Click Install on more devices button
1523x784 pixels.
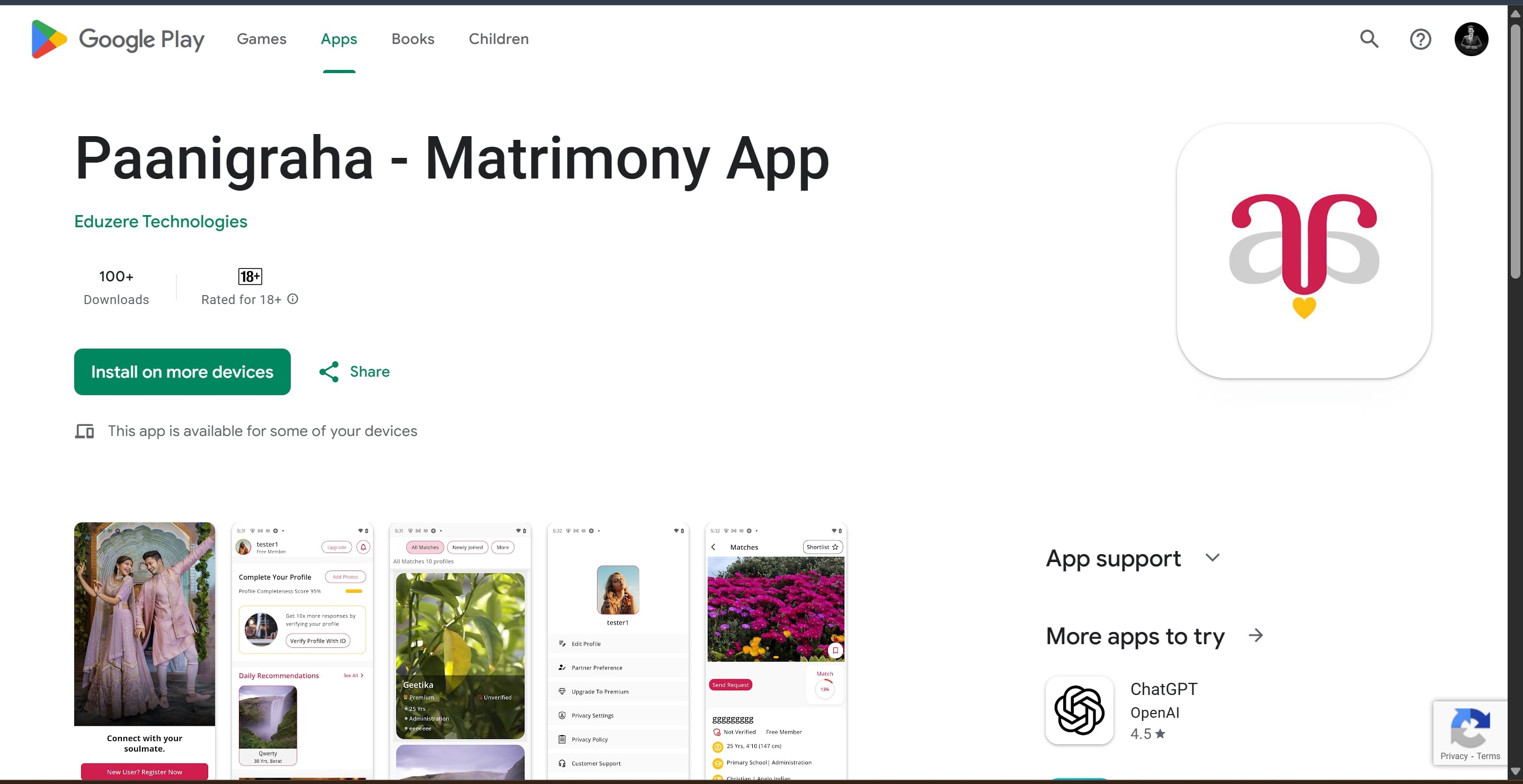click(182, 372)
